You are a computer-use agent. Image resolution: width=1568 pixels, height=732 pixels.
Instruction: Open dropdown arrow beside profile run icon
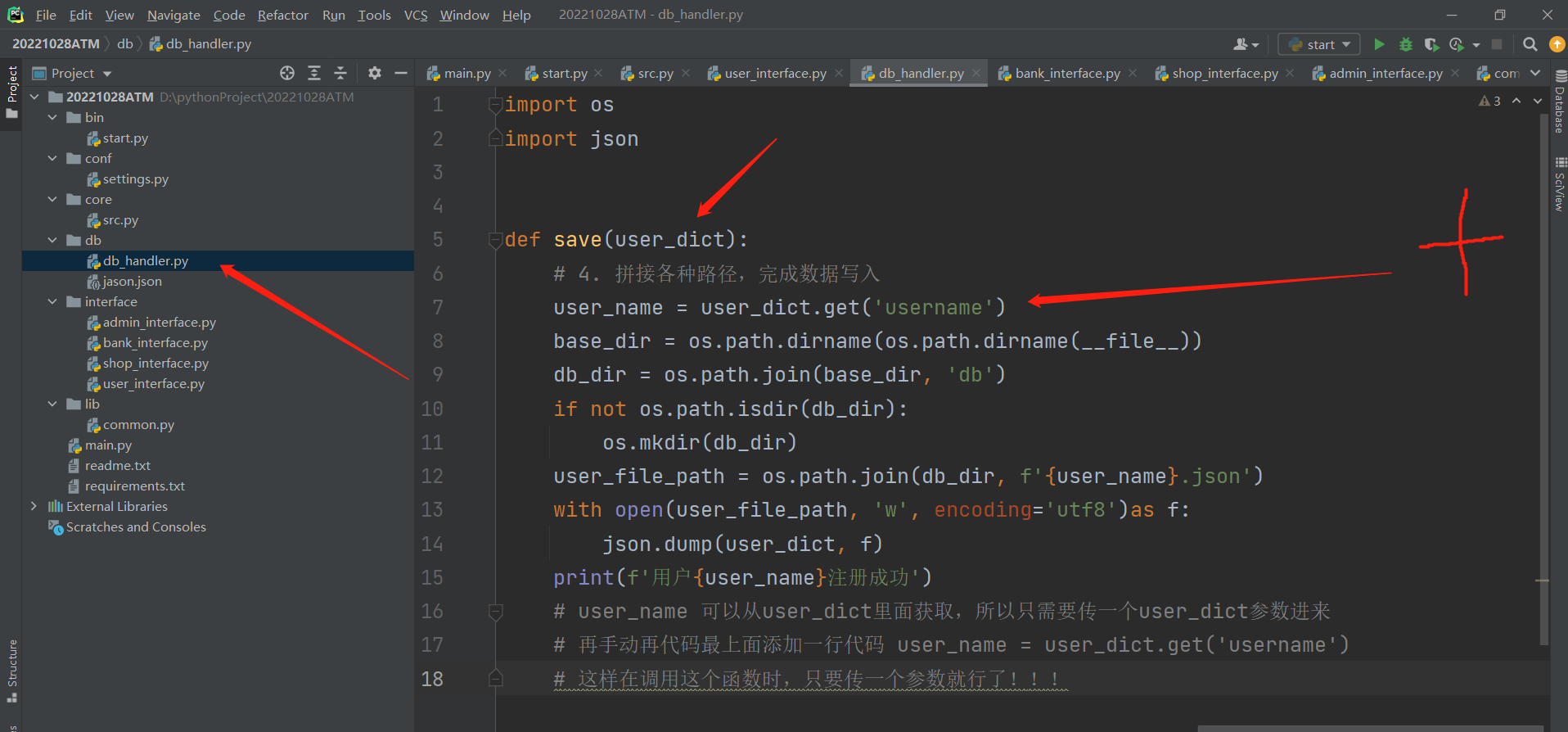(1476, 45)
